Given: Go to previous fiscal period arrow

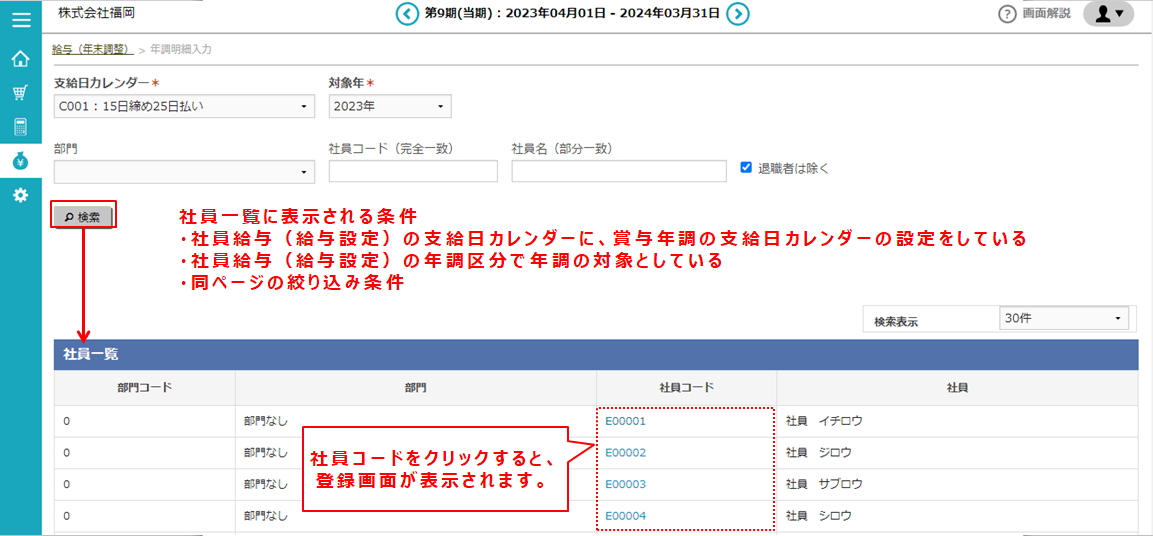Looking at the screenshot, I should coord(407,13).
